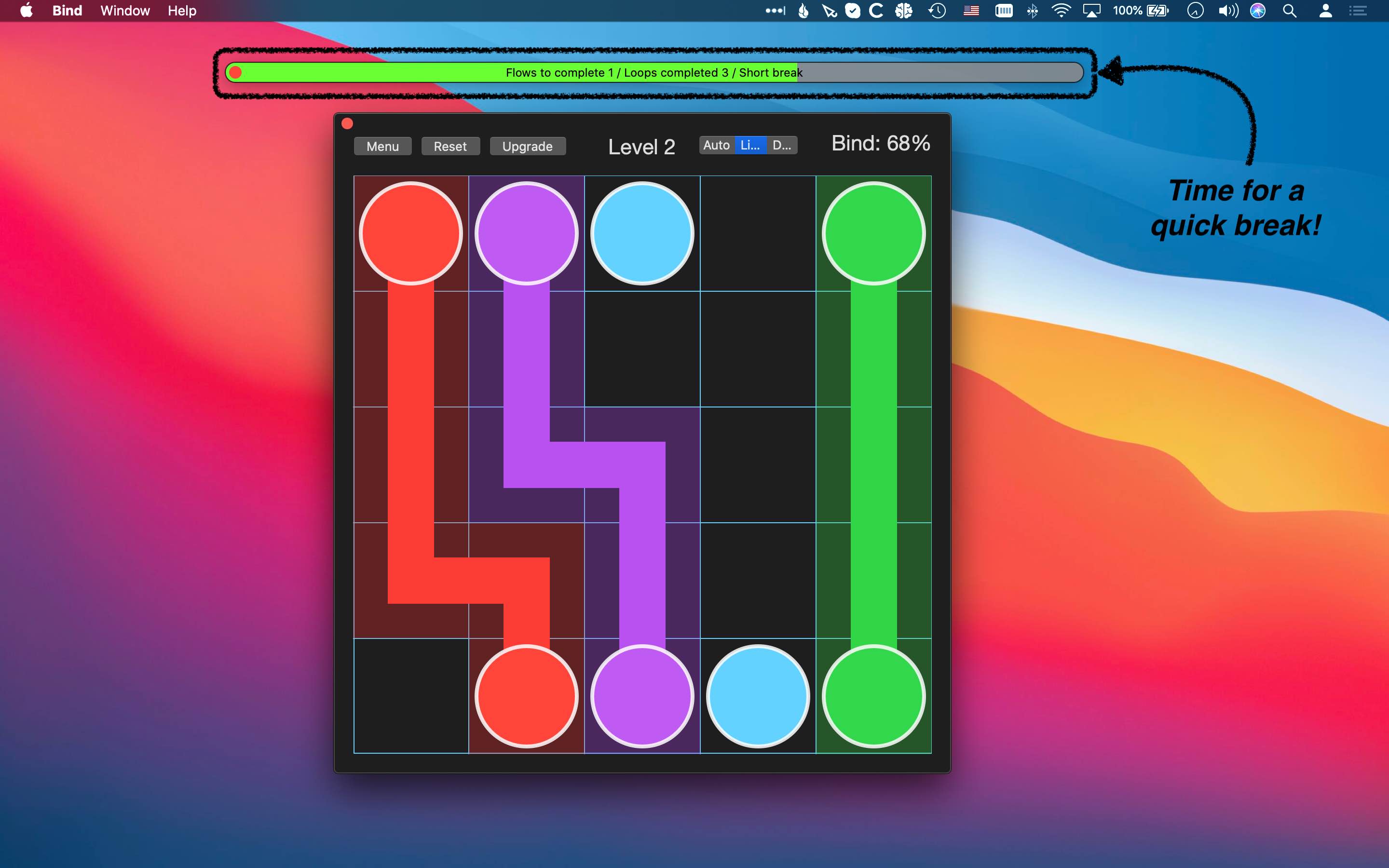Viewport: 1389px width, 868px height.
Task: Open the Apple menu
Action: (27, 10)
